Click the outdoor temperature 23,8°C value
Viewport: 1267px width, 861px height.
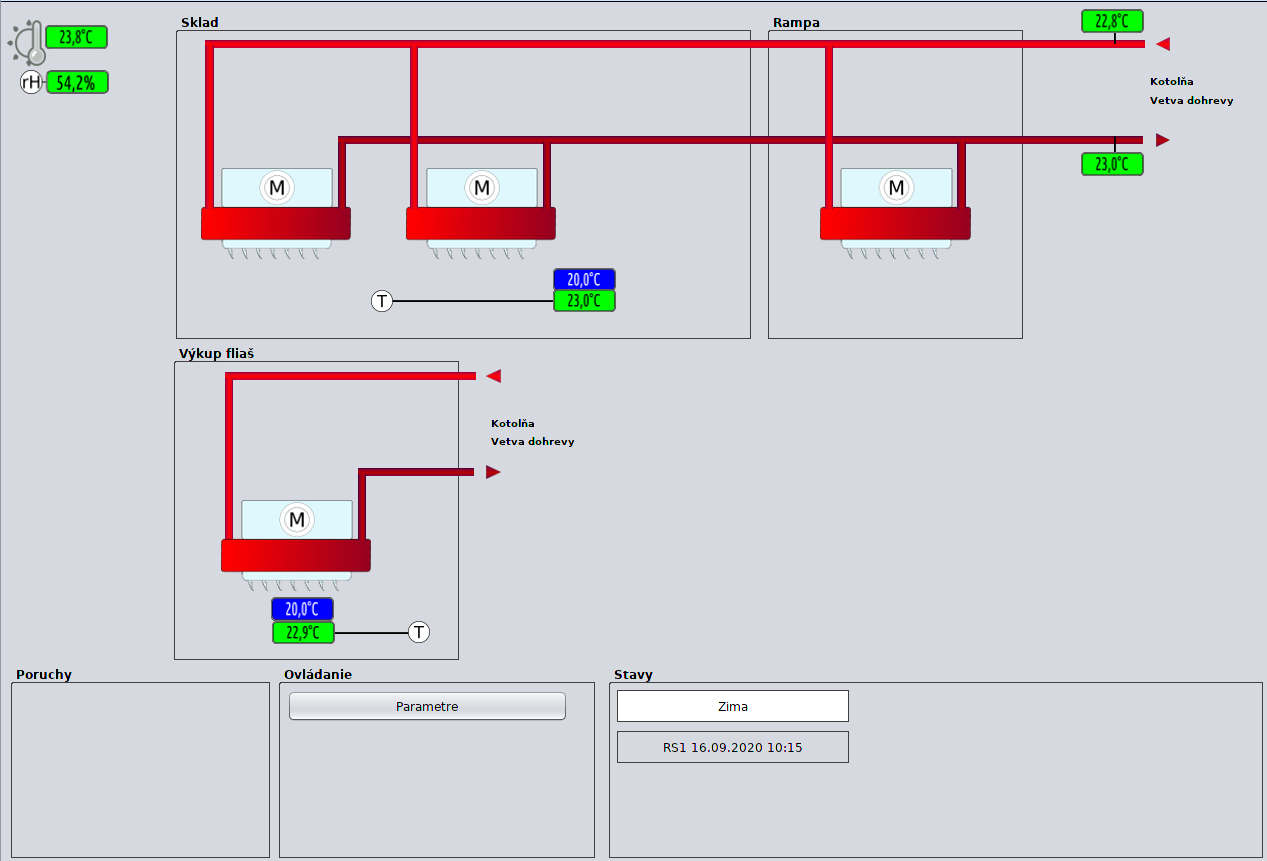pos(76,38)
